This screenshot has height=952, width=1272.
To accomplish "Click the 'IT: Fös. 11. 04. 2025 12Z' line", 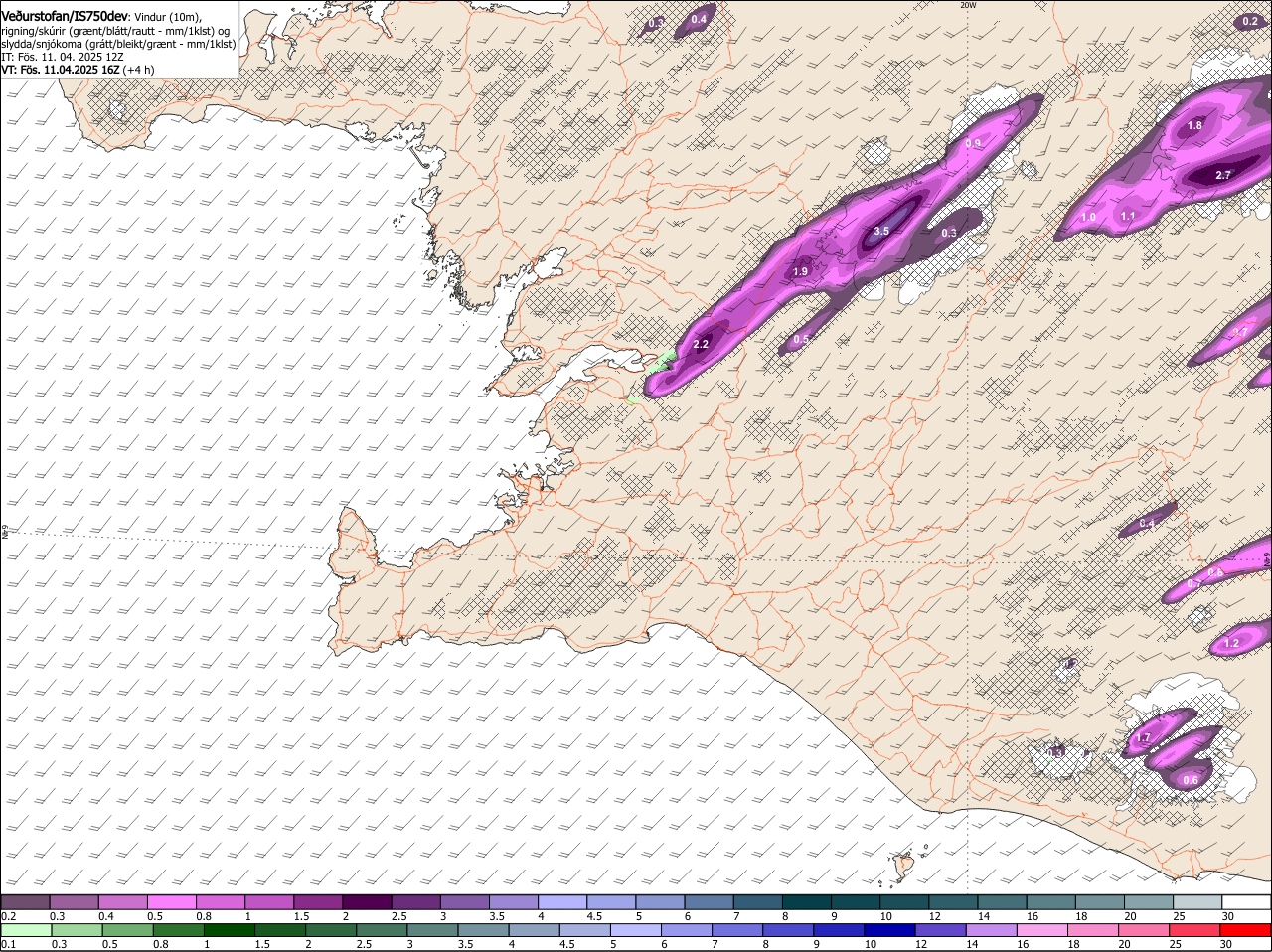I will tap(63, 58).
